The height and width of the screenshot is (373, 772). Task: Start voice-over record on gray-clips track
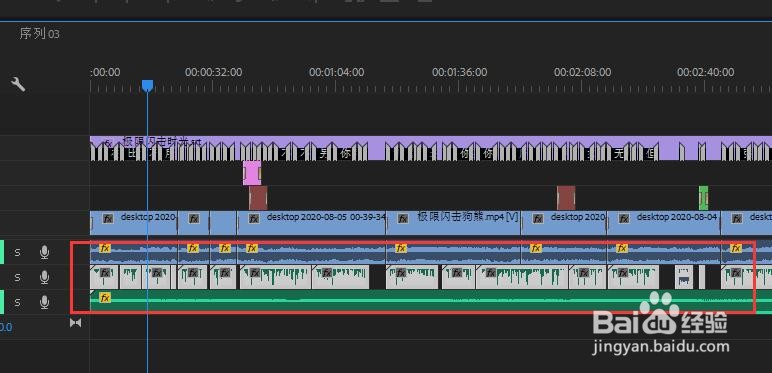(44, 278)
